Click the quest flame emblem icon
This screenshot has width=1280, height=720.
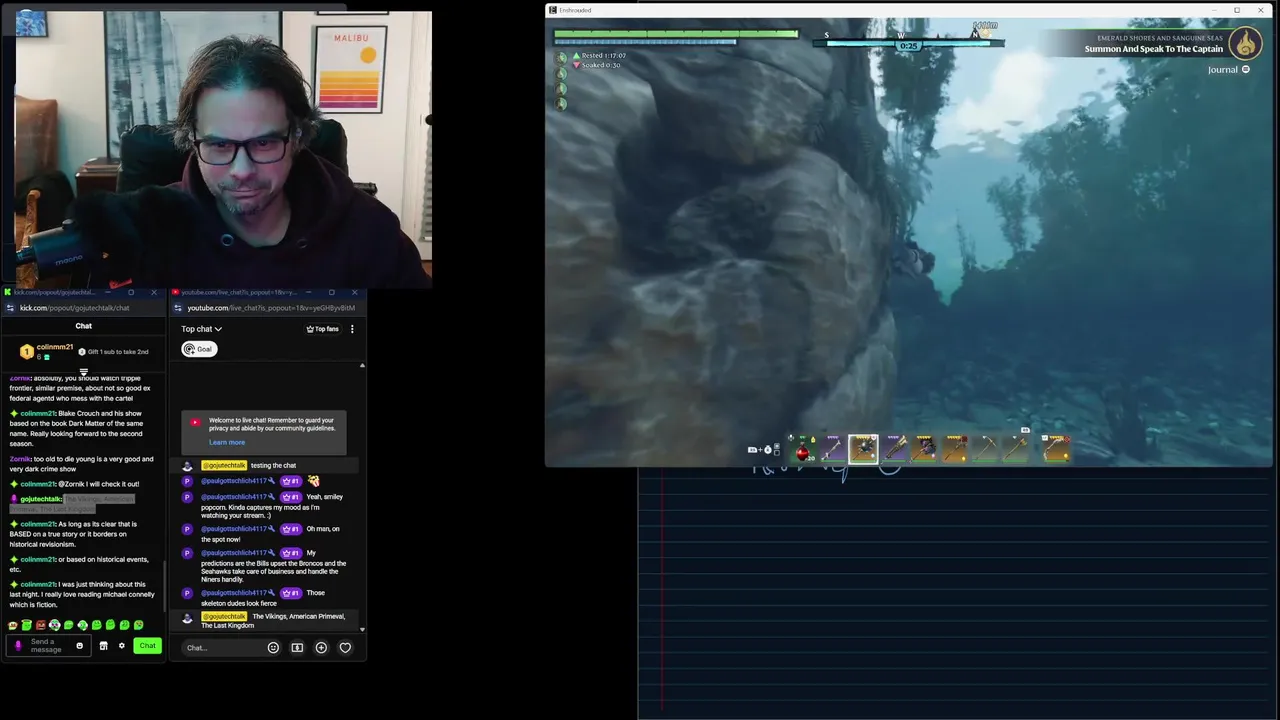[1245, 43]
